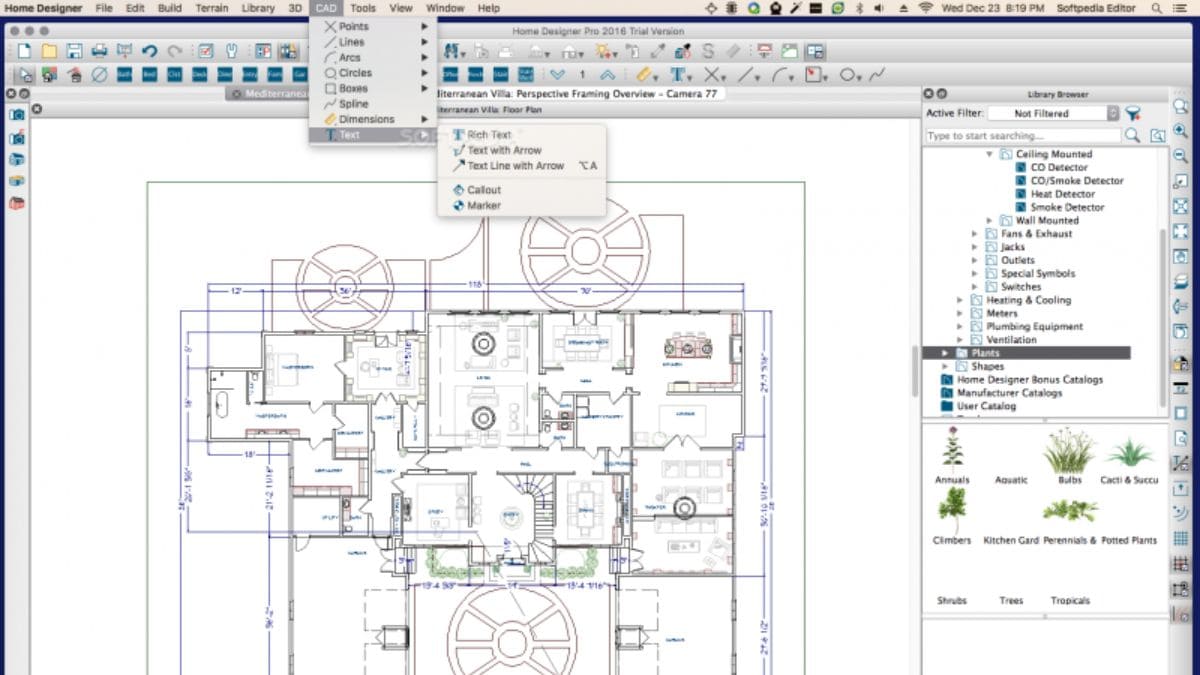
Task: Expand the Plants folder arrow
Action: click(945, 353)
